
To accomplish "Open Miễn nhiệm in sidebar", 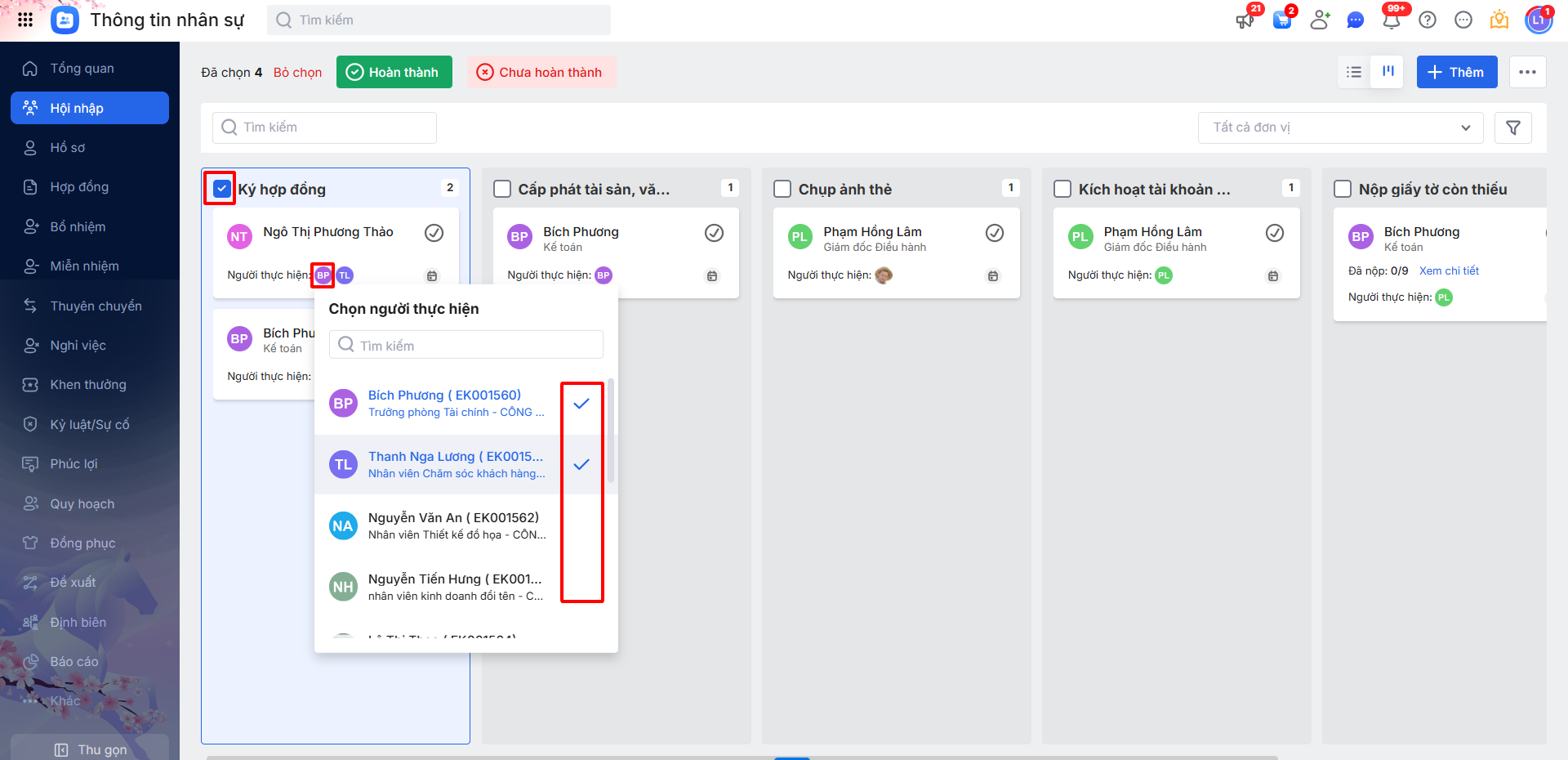I will click(90, 266).
